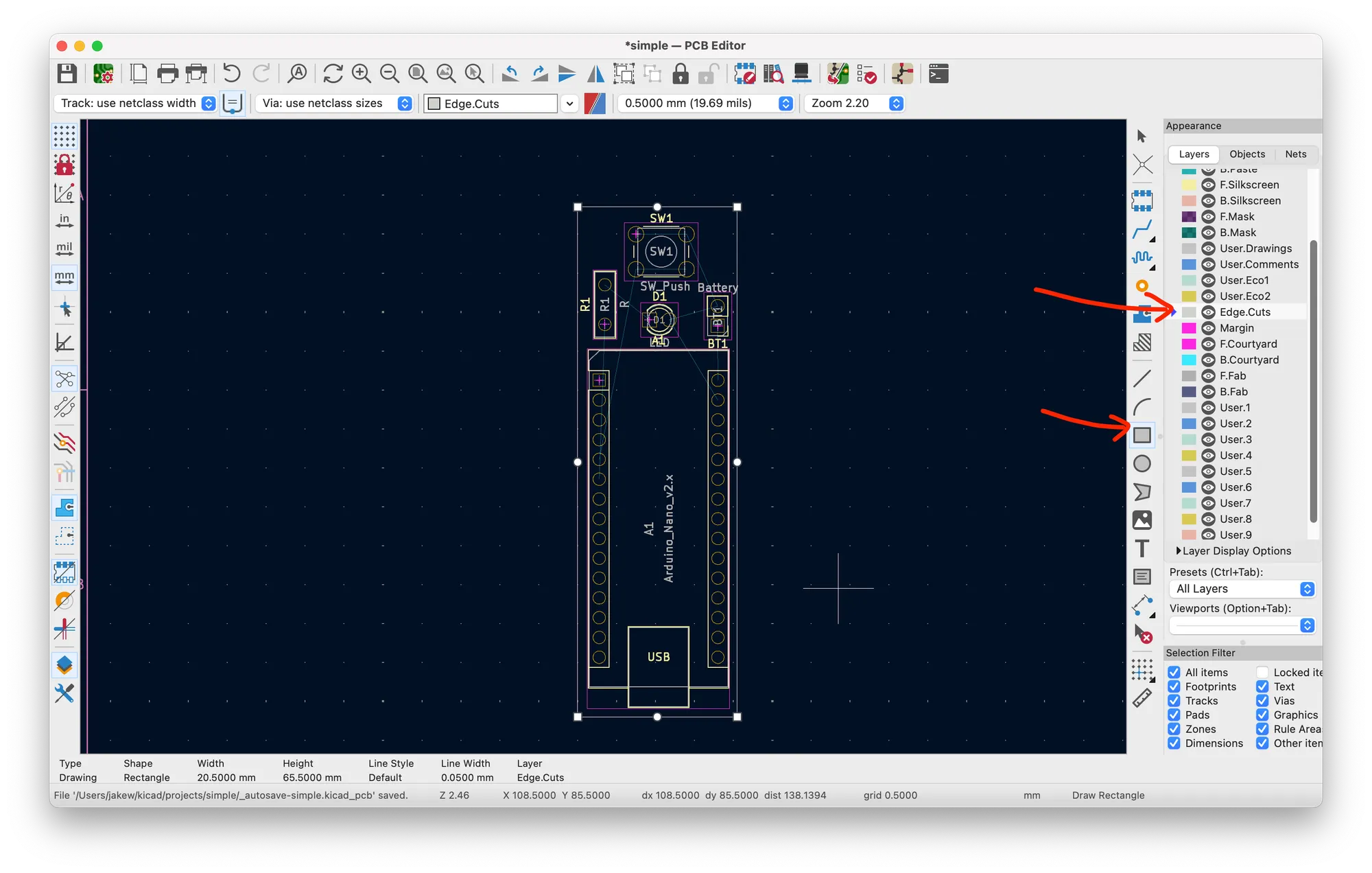
Task: Toggle visibility of F.Courtyard layer
Action: click(1208, 344)
